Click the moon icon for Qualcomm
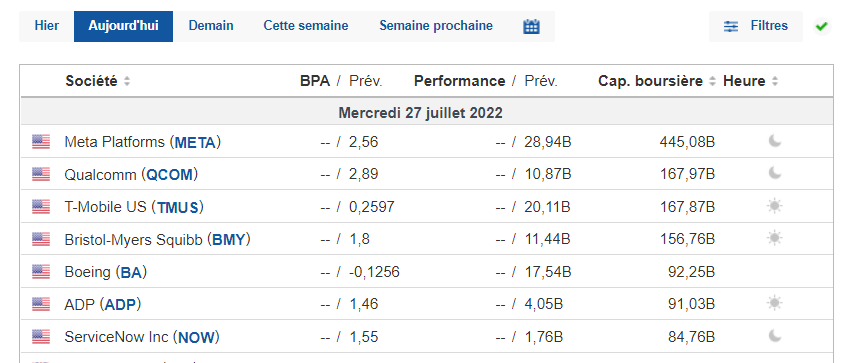 [x=775, y=173]
